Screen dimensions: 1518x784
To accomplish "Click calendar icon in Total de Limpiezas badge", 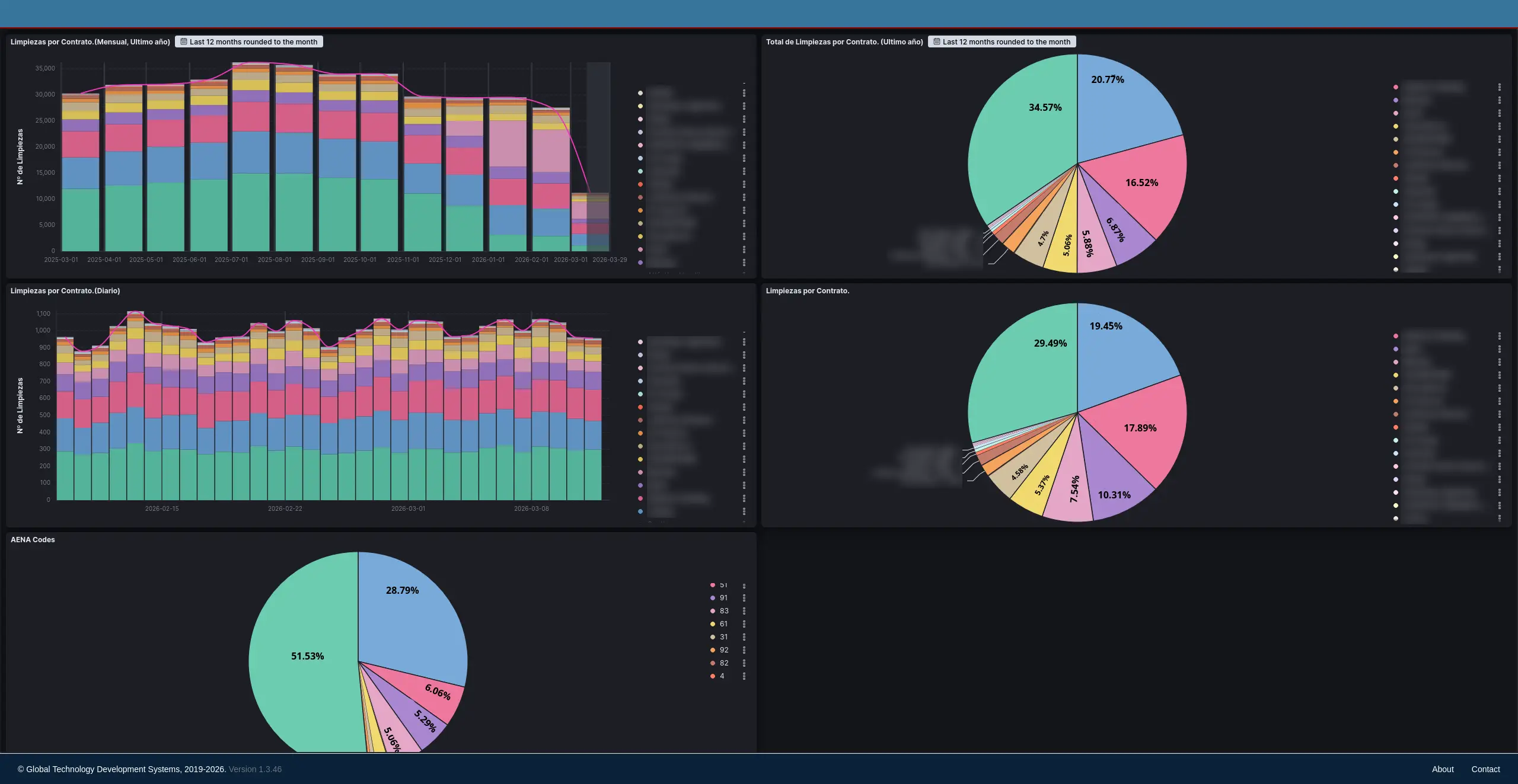I will [x=937, y=41].
